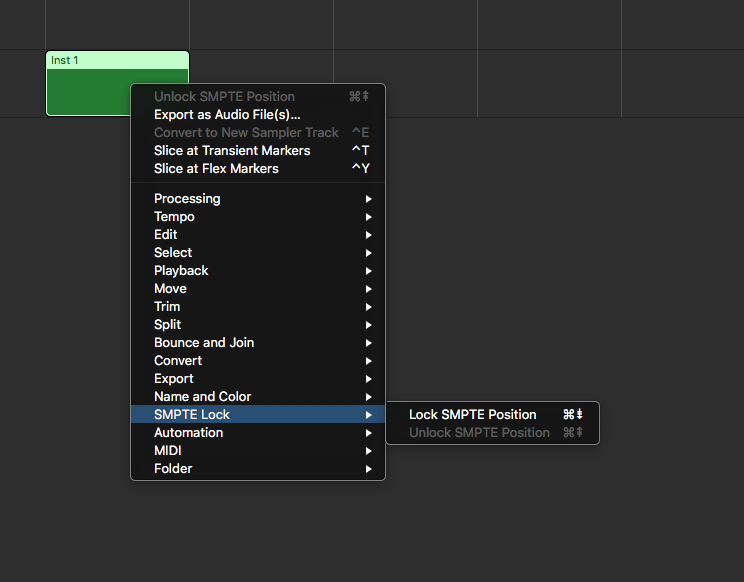Open the Edit submenu
The width and height of the screenshot is (744, 582).
[x=166, y=235]
